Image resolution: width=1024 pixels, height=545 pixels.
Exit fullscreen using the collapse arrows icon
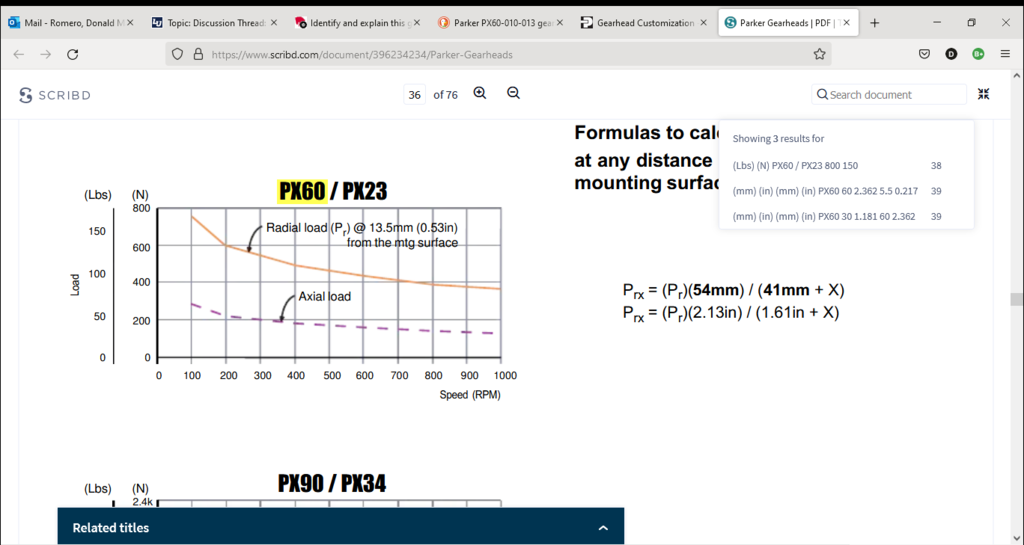984,94
